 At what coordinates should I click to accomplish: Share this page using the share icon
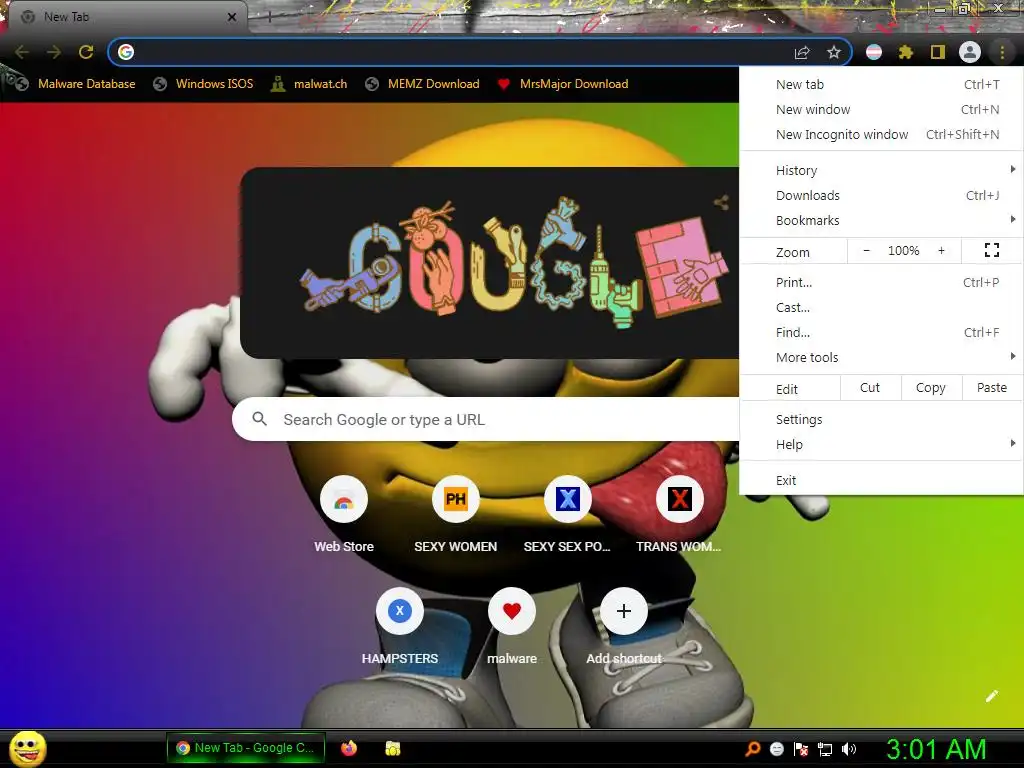tap(802, 52)
